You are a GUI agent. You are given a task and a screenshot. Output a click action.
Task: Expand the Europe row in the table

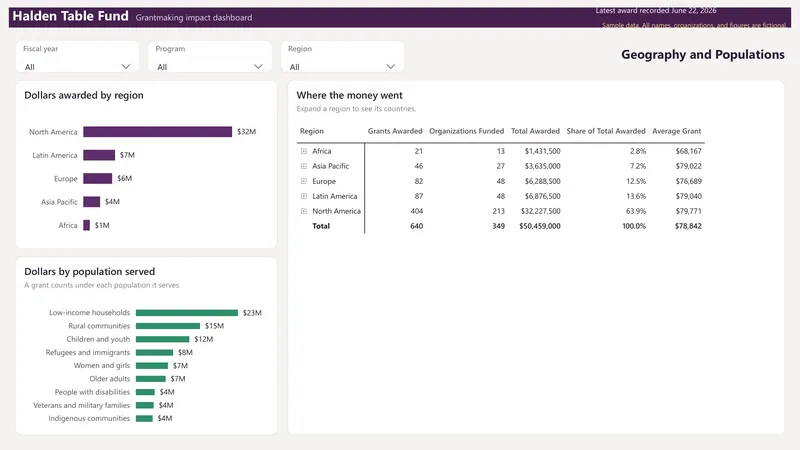click(304, 181)
